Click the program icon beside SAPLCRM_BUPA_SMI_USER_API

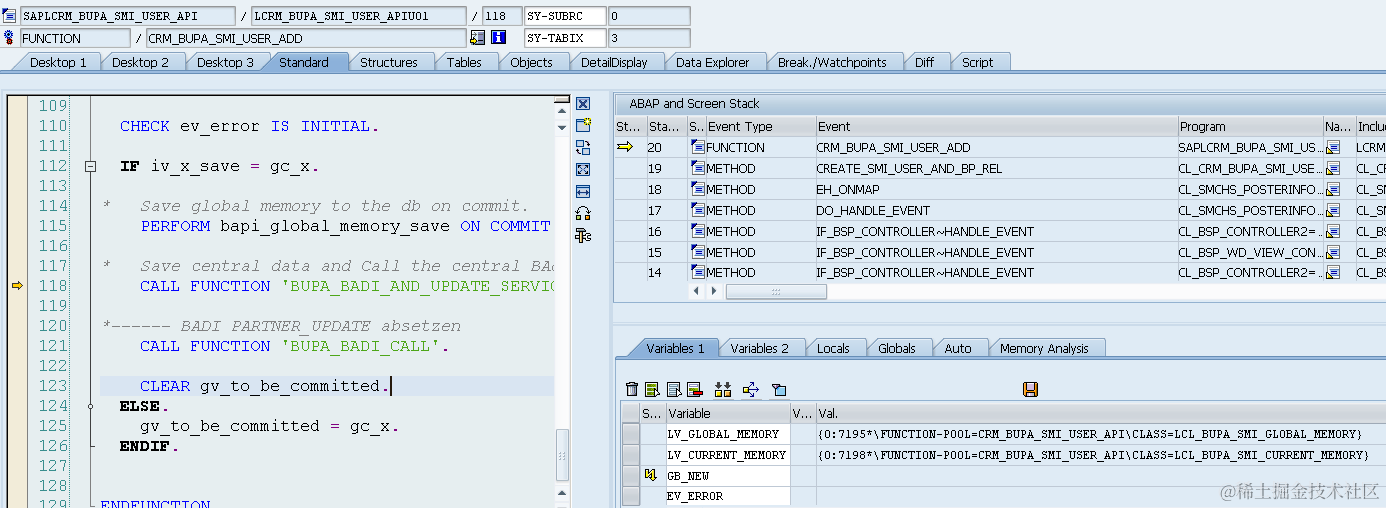coord(9,16)
